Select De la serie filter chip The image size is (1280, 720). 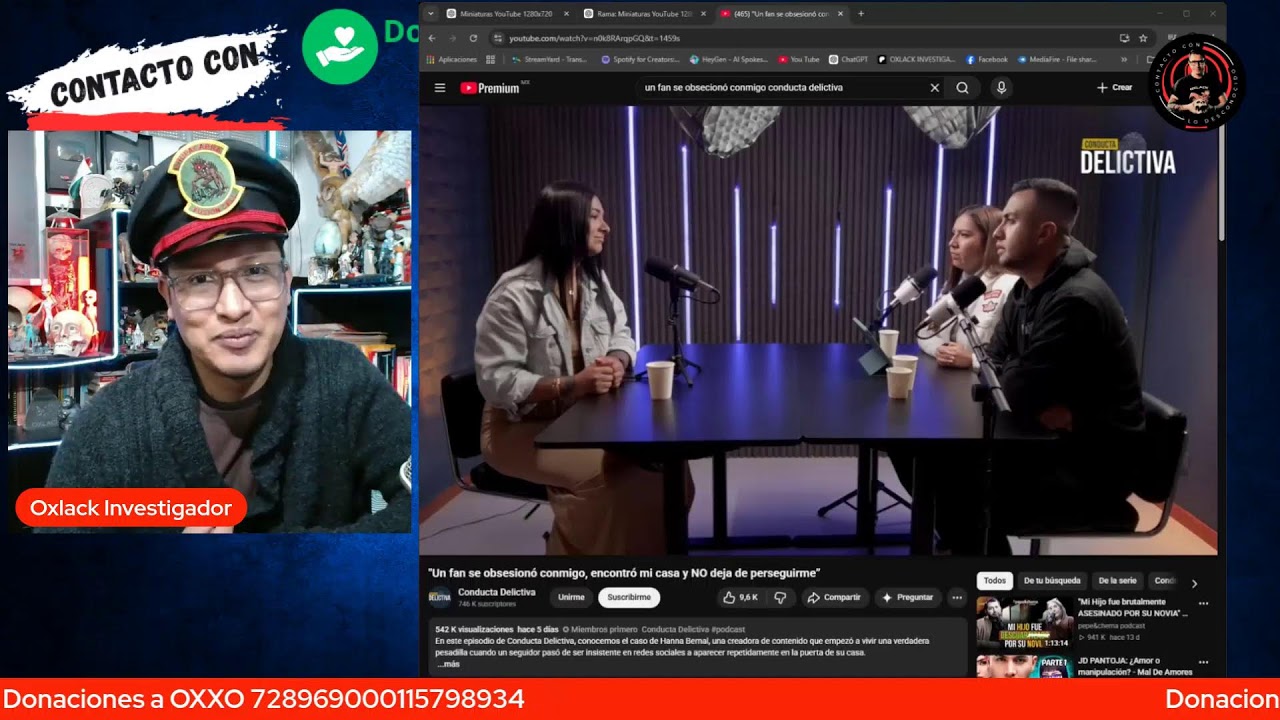(1117, 580)
